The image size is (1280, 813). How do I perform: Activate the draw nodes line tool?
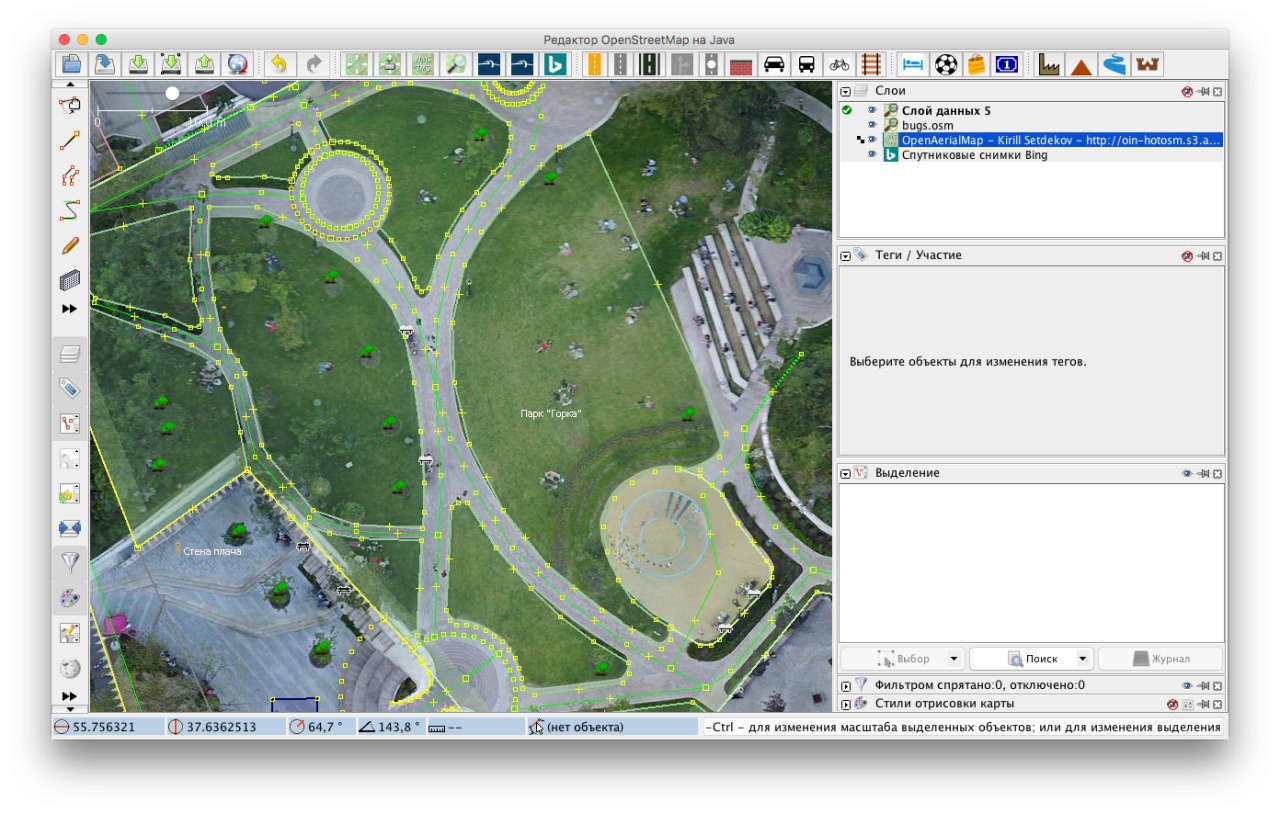[x=70, y=140]
